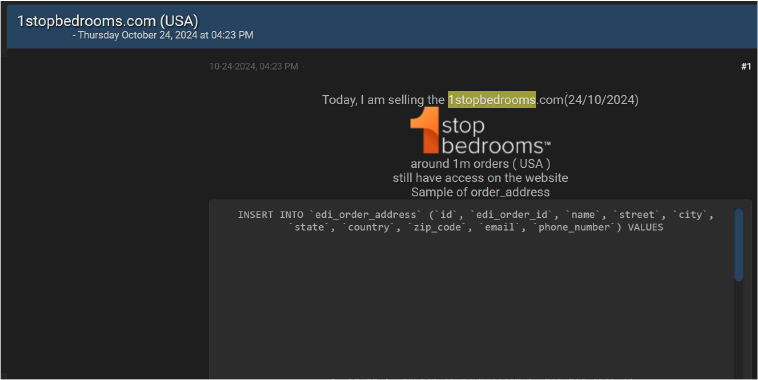Click the code line containing phone_number VALUES
The height and width of the screenshot is (380, 758).
[x=476, y=227]
